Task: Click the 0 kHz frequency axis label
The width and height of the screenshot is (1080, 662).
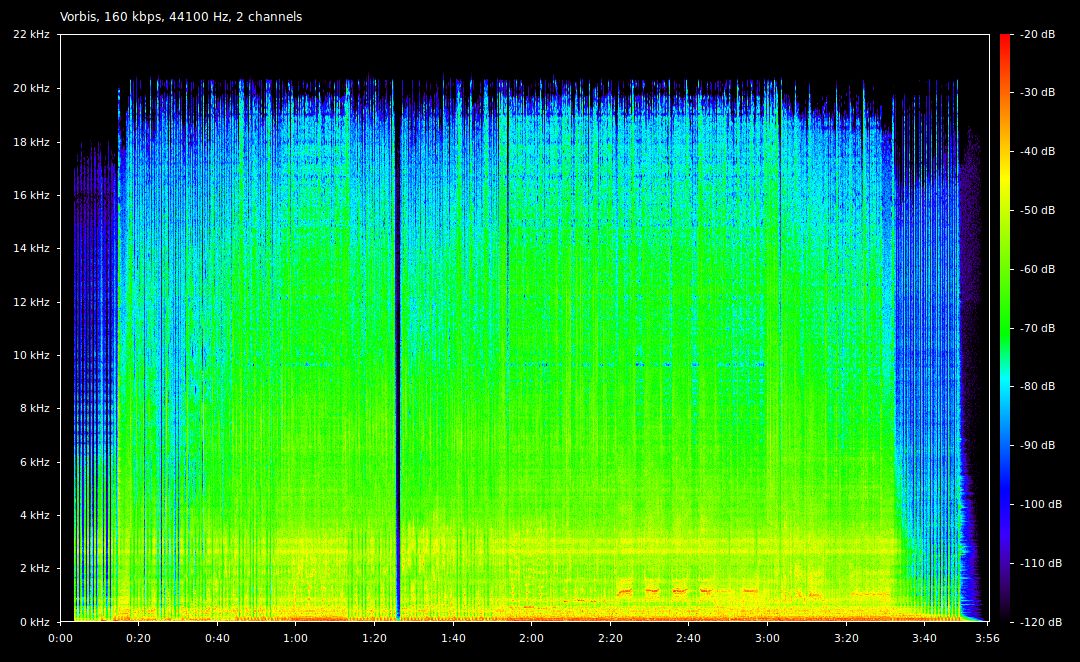Action: point(34,621)
